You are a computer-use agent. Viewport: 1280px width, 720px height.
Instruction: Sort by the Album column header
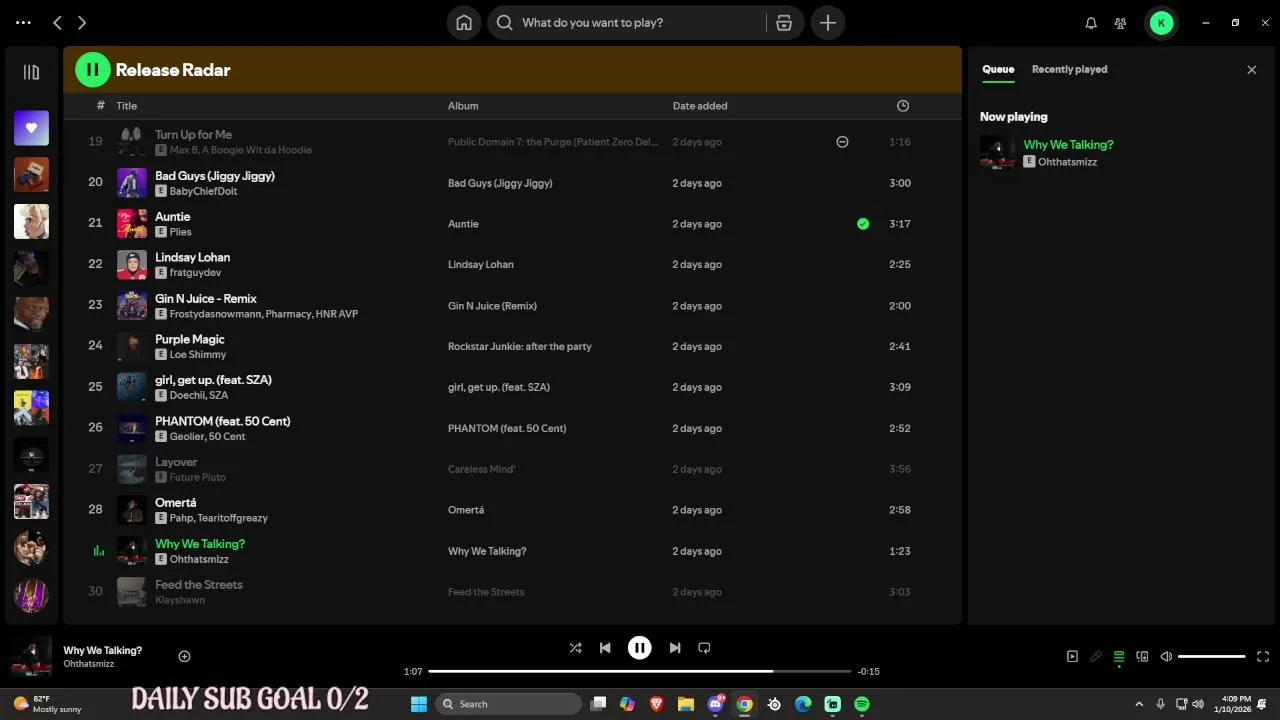(463, 105)
